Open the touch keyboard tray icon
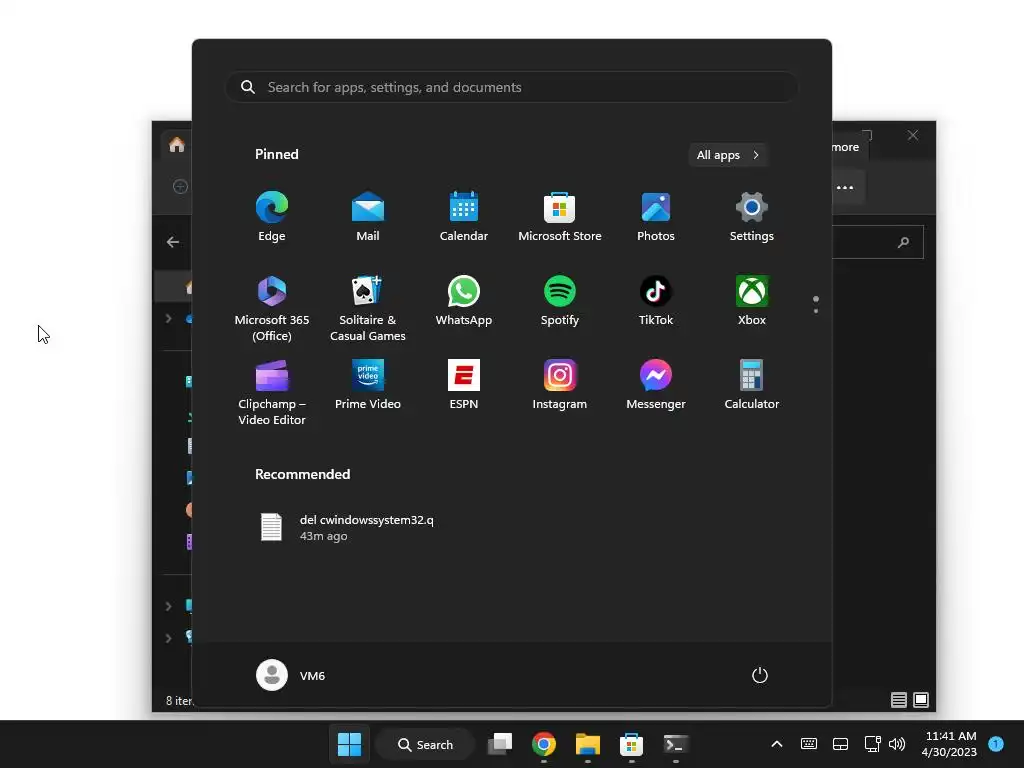Screen dimensions: 1024x768 click(808, 744)
